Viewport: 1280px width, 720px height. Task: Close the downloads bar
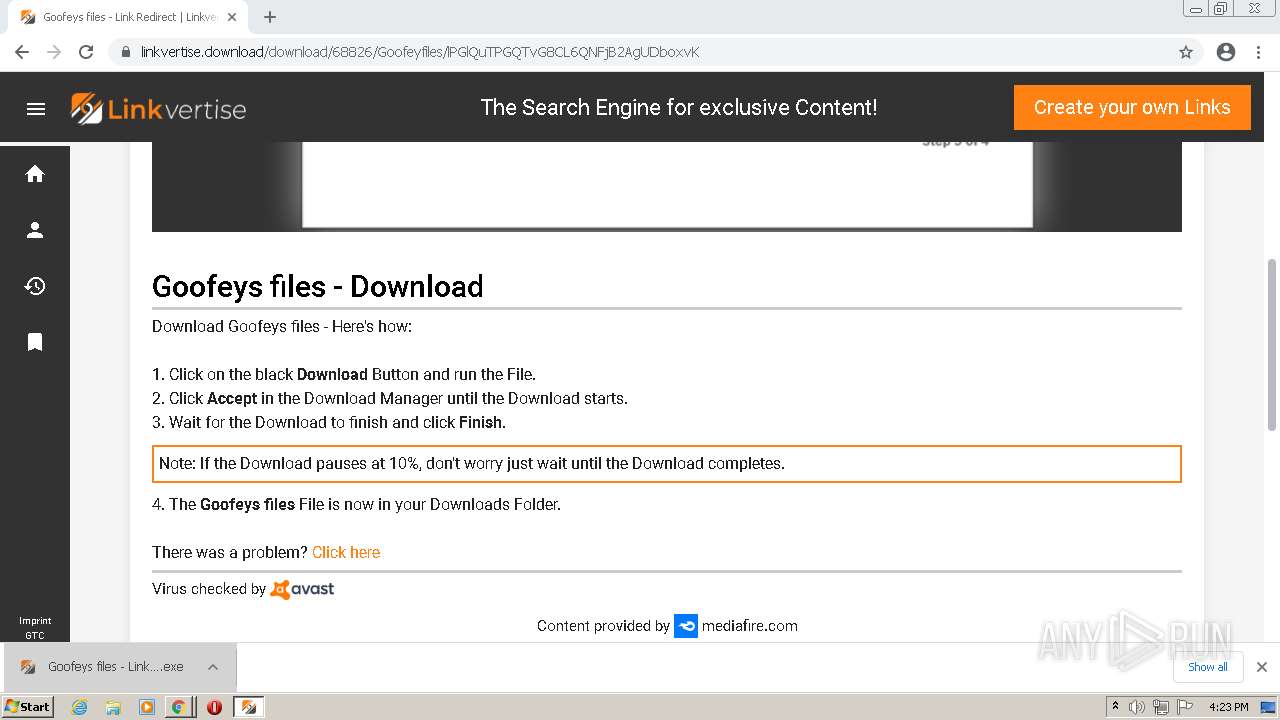(1262, 667)
